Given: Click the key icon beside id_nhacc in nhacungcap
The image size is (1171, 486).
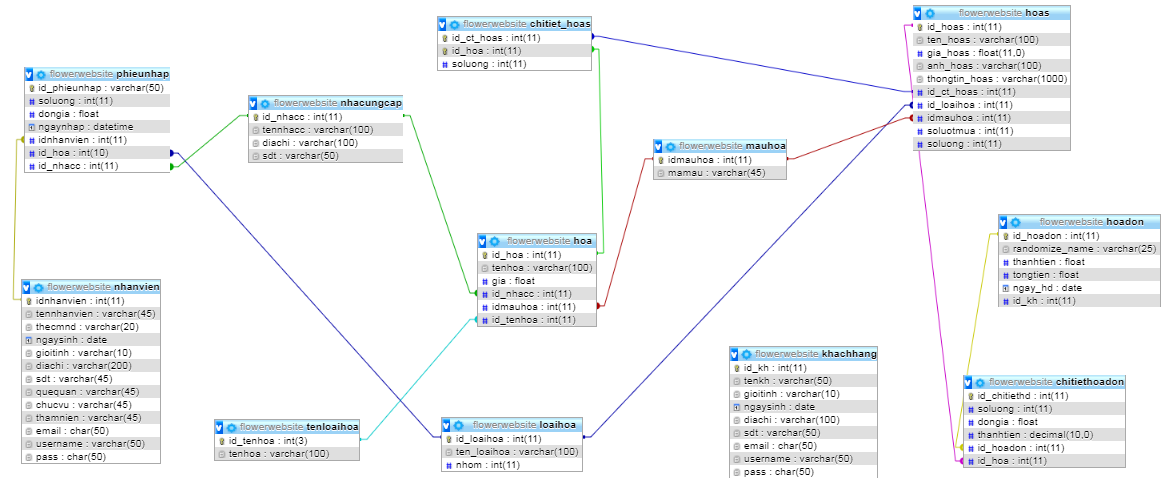Looking at the screenshot, I should [x=256, y=116].
